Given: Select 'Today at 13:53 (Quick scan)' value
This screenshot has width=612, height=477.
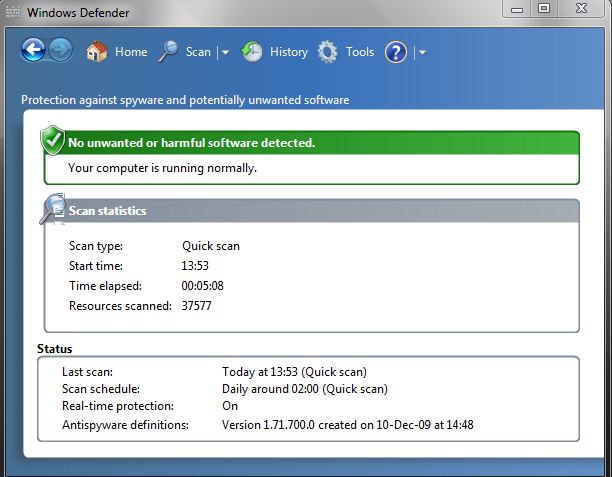Looking at the screenshot, I should click(294, 372).
